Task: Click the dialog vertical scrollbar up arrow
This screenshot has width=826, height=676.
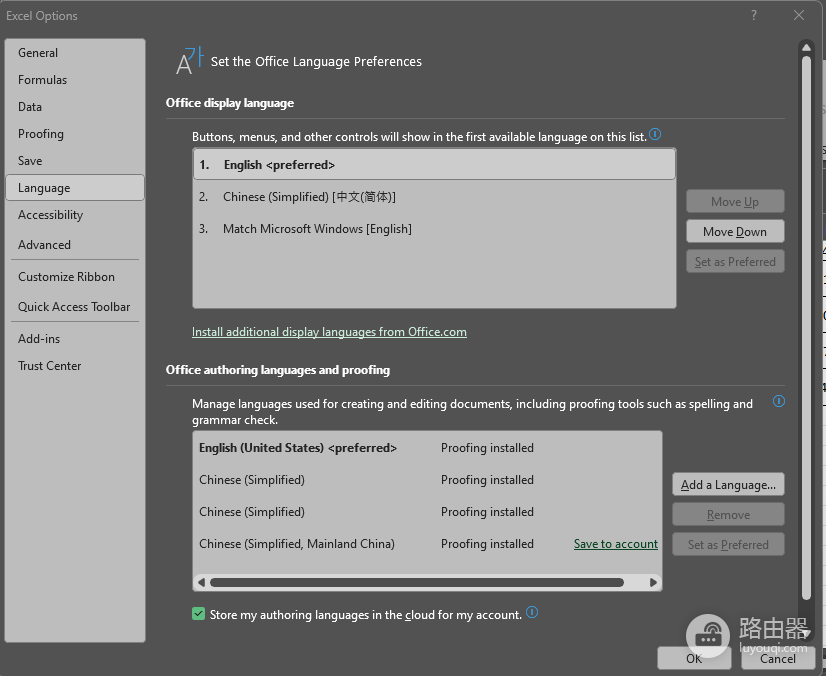Action: click(806, 47)
